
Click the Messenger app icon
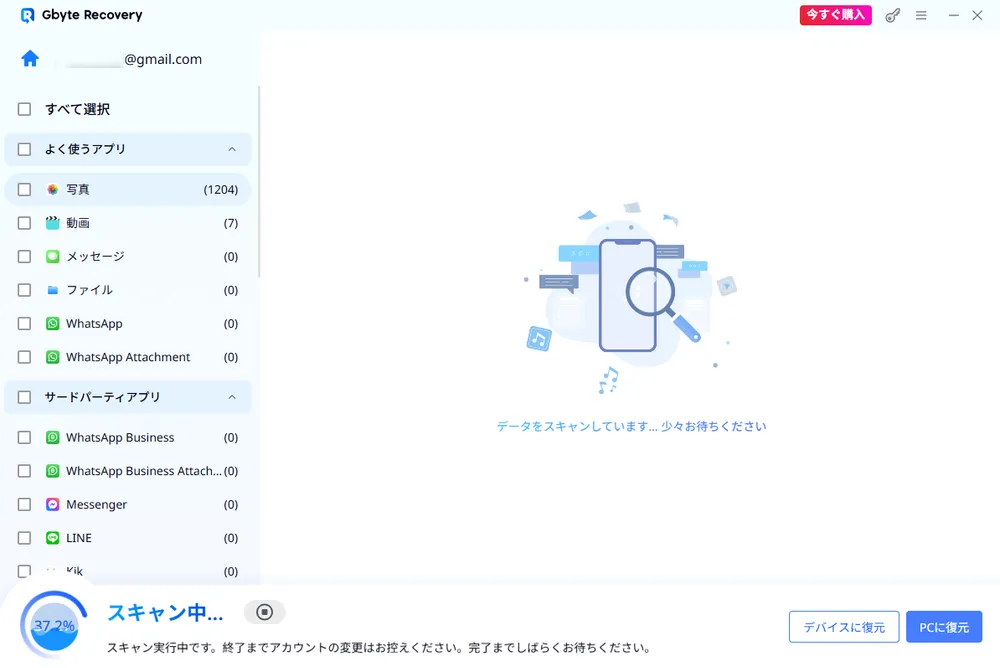tap(52, 504)
